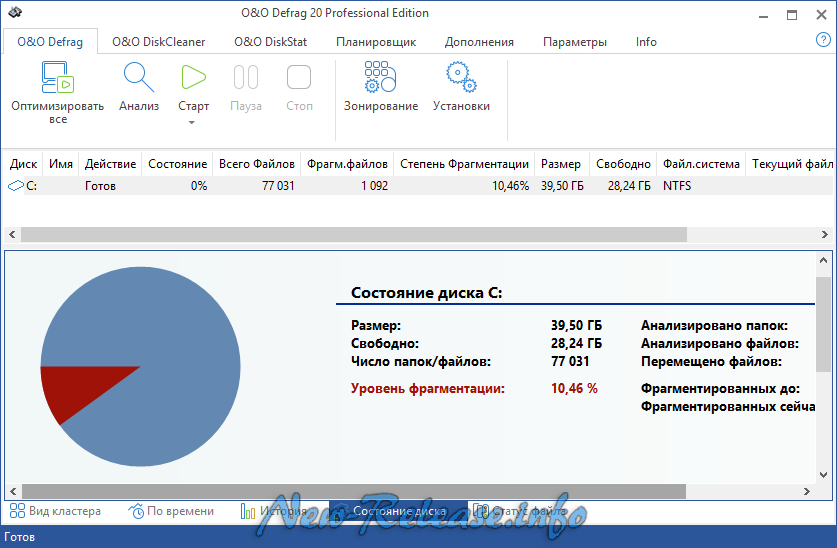
Task: Maximize the O&O Defrag window
Action: [x=792, y=15]
